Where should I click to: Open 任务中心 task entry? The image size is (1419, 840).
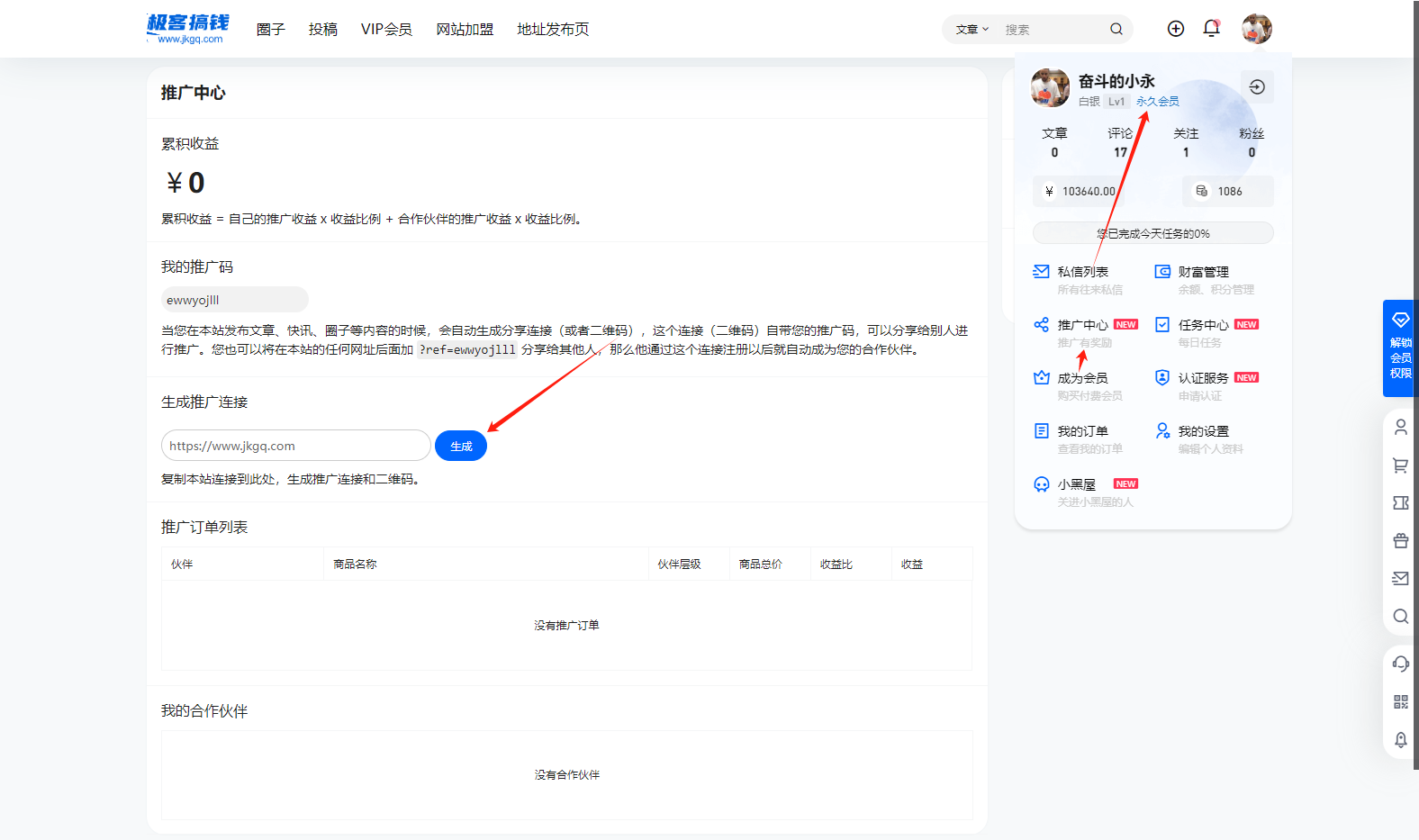pos(1207,333)
